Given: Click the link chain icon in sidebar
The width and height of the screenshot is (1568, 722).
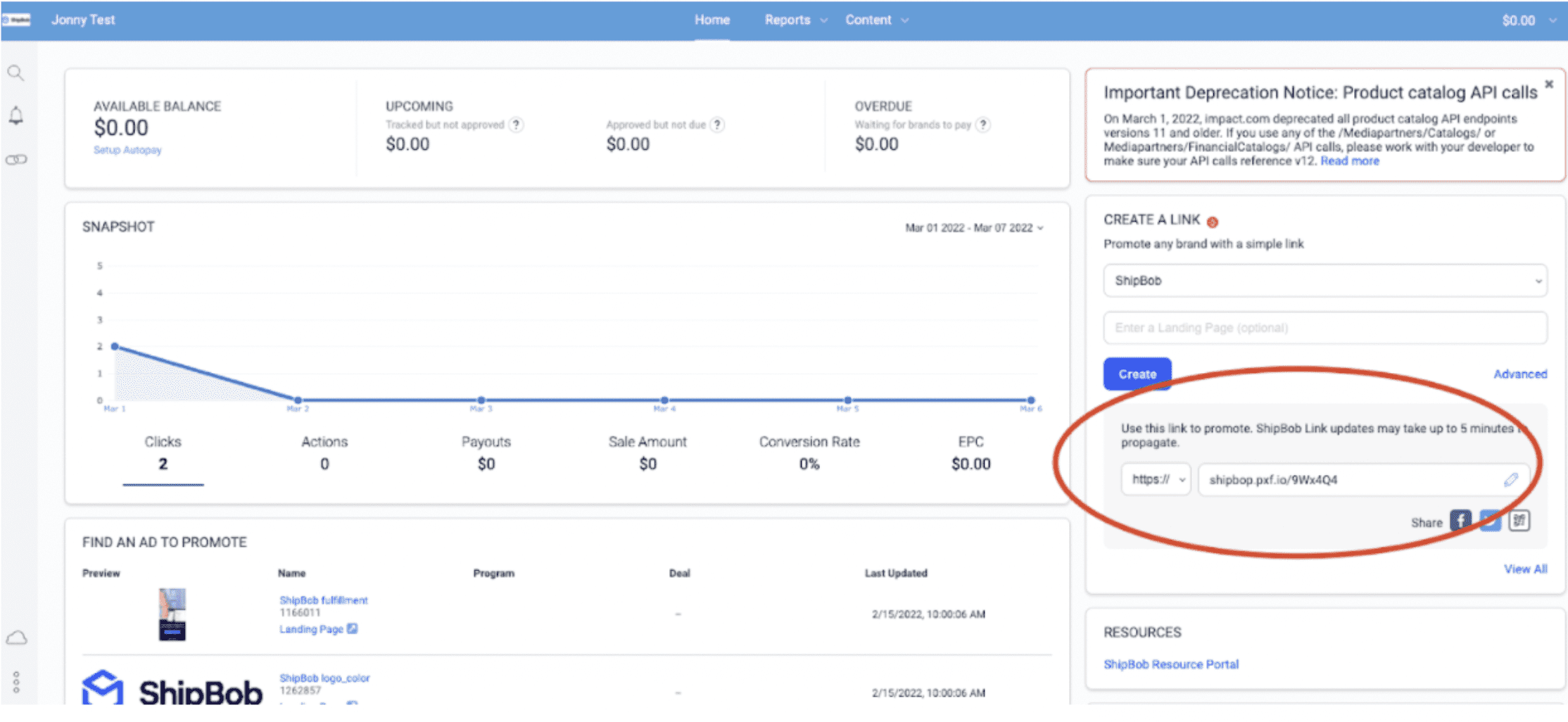Looking at the screenshot, I should point(16,160).
